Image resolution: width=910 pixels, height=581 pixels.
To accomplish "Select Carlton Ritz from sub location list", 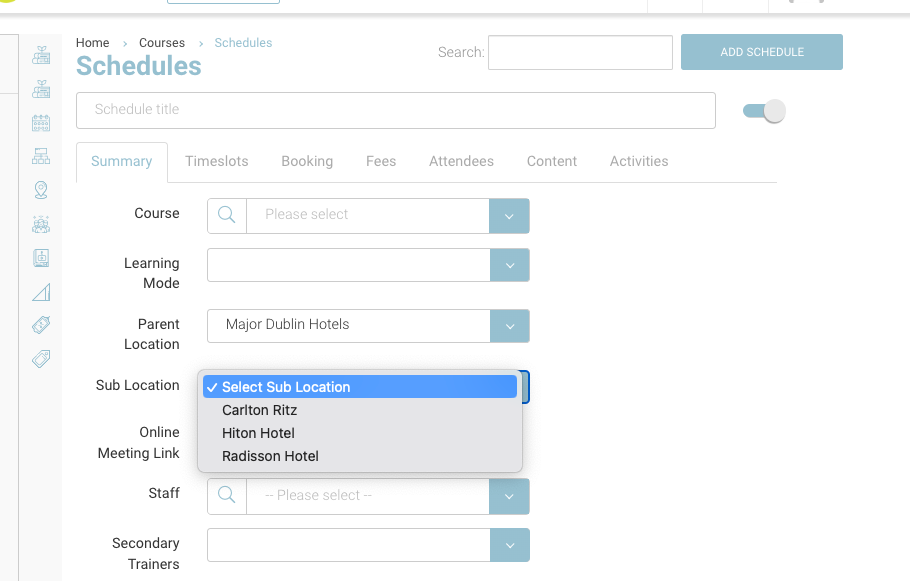I will click(x=260, y=410).
